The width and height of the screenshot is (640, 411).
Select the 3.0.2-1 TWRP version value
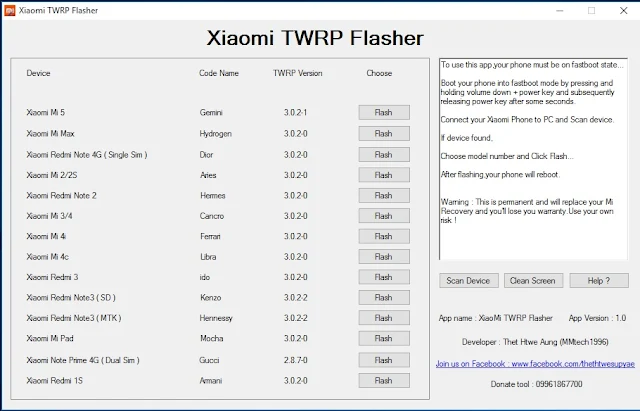coord(296,113)
